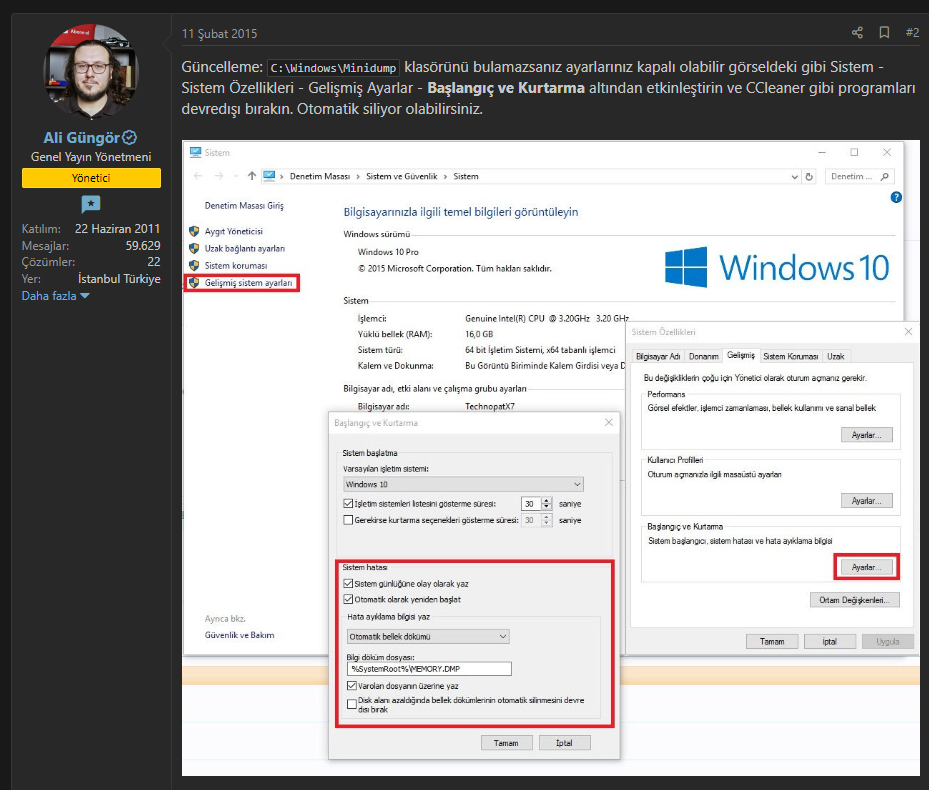Open Başlangıç ve Kurtarma Ayarlar button
The height and width of the screenshot is (790, 929).
tap(866, 567)
